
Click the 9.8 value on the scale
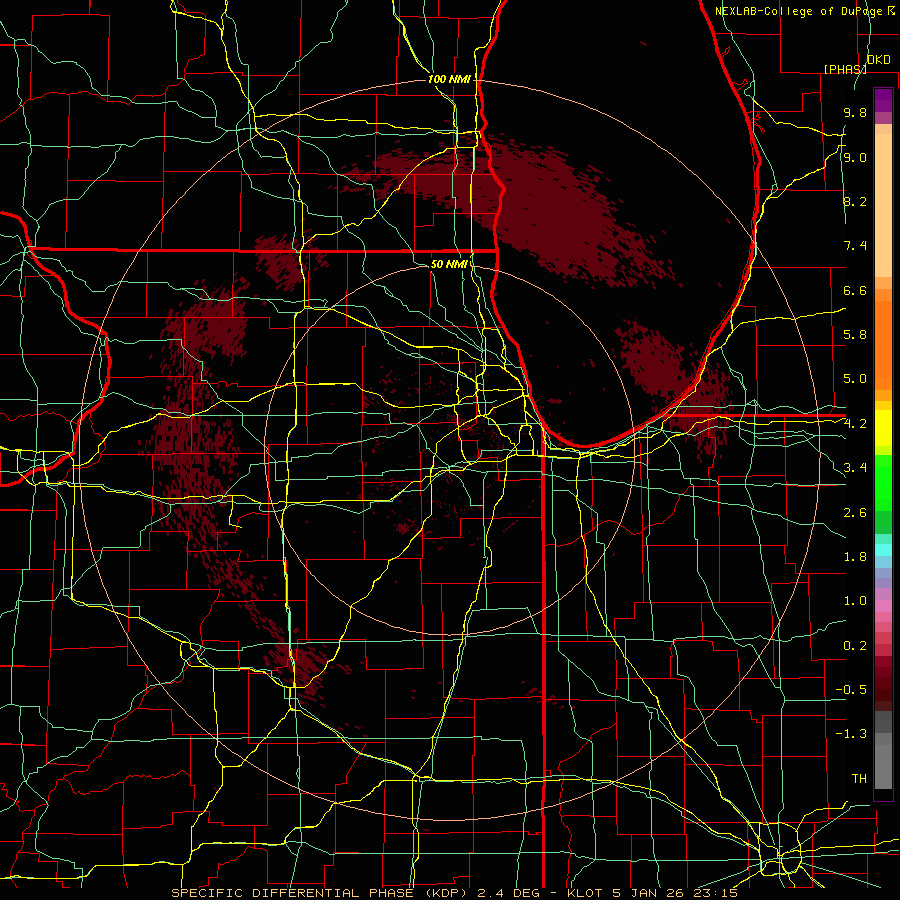pos(855,112)
